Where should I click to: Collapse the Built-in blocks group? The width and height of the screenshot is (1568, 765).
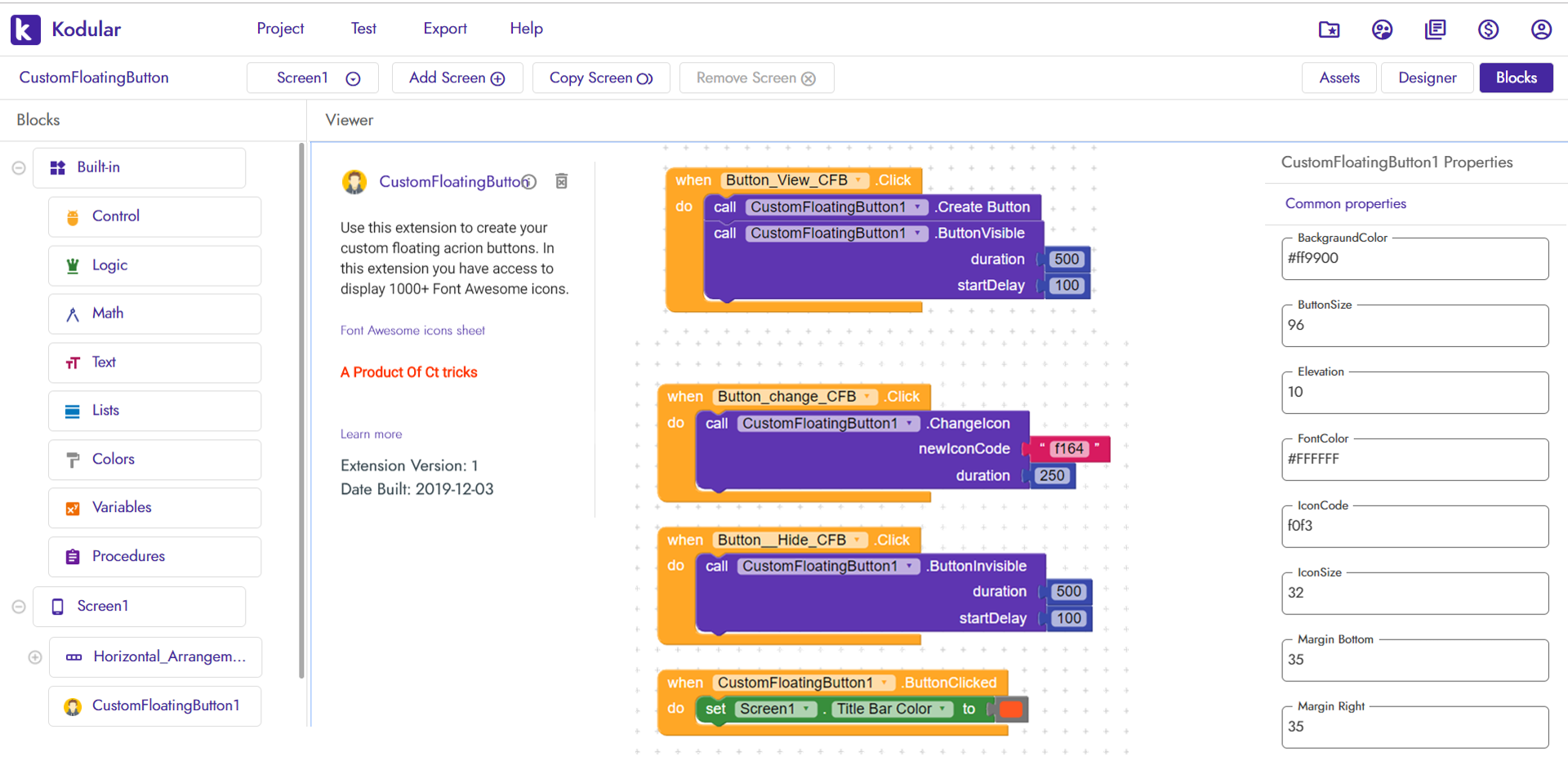[19, 168]
